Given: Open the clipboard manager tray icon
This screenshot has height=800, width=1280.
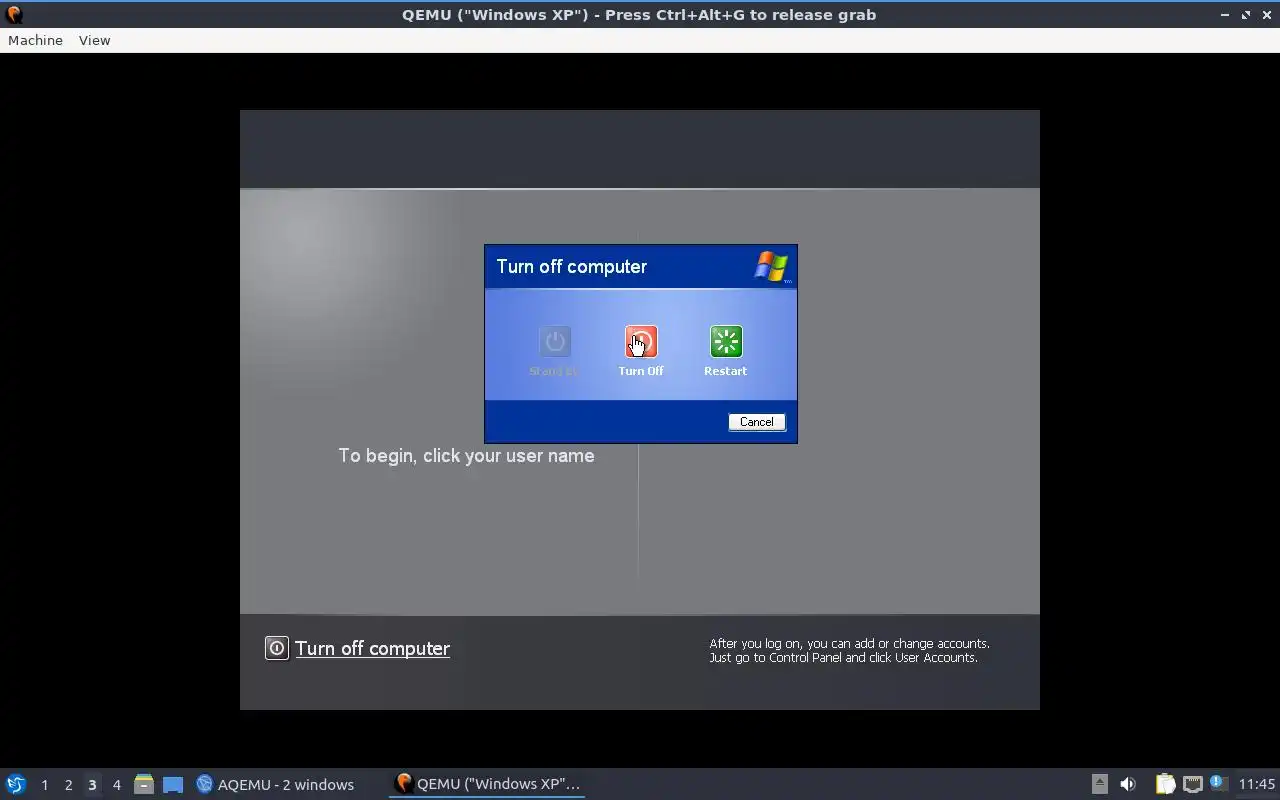Looking at the screenshot, I should point(1165,784).
